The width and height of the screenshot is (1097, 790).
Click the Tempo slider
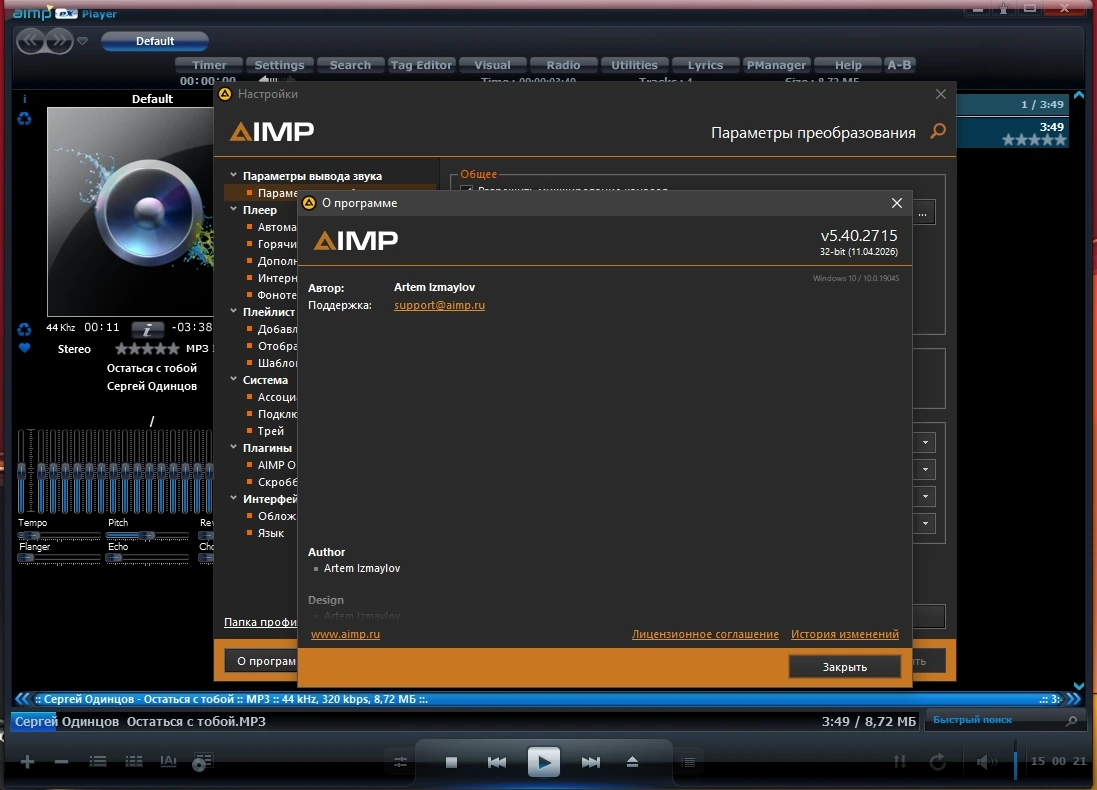59,535
